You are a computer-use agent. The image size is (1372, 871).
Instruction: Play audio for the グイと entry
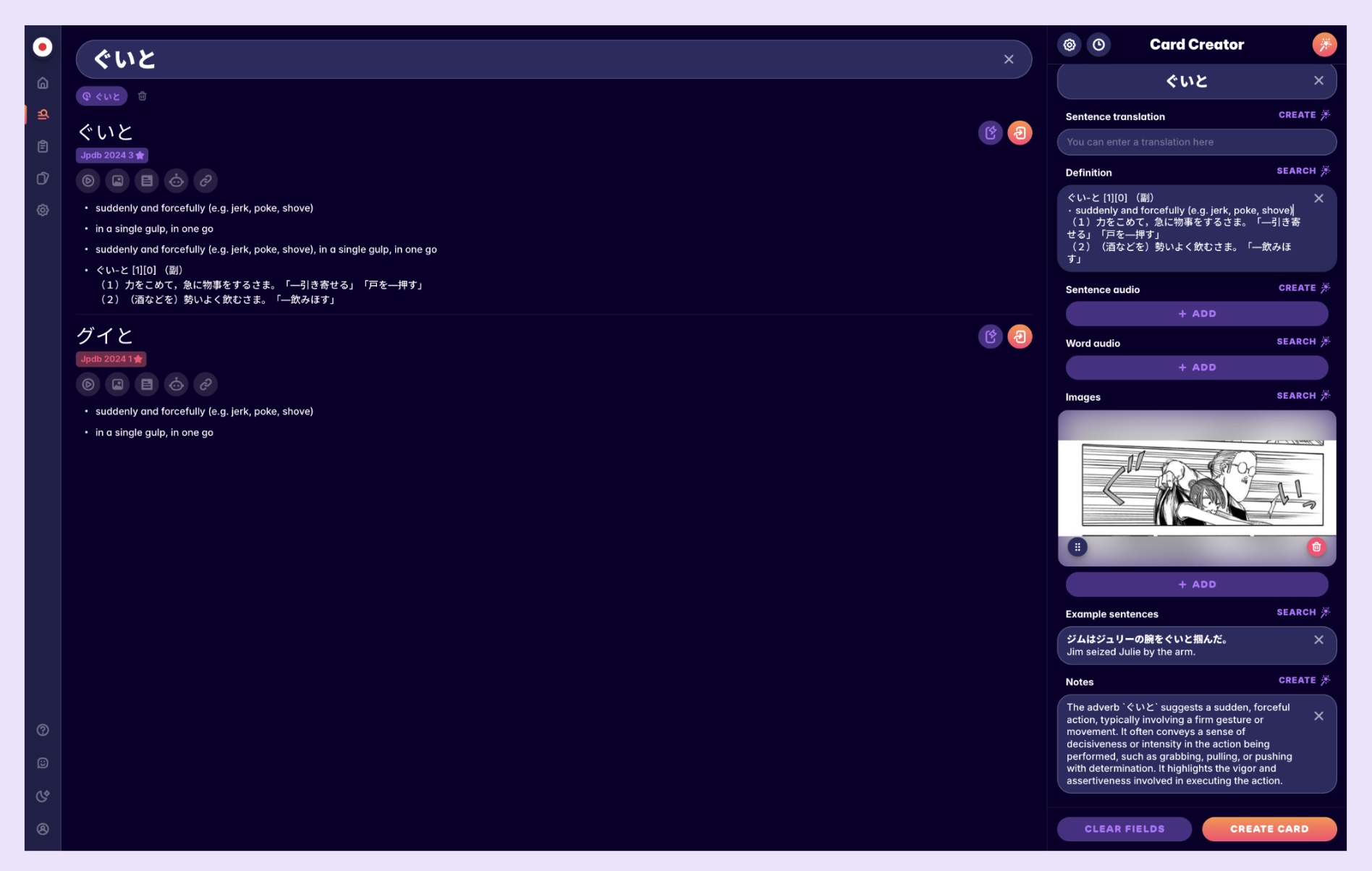point(88,384)
